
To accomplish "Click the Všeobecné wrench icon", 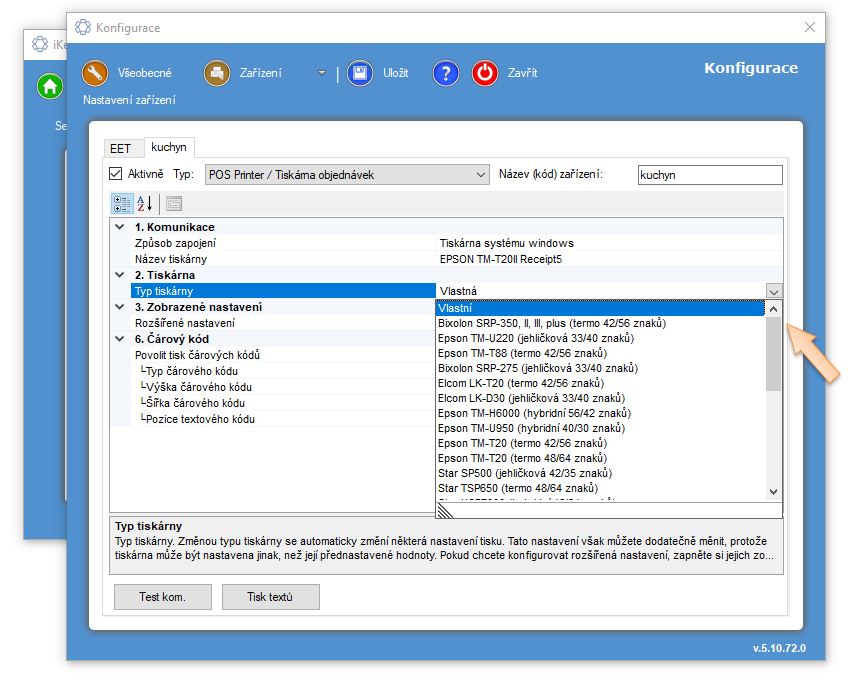I will [x=95, y=73].
